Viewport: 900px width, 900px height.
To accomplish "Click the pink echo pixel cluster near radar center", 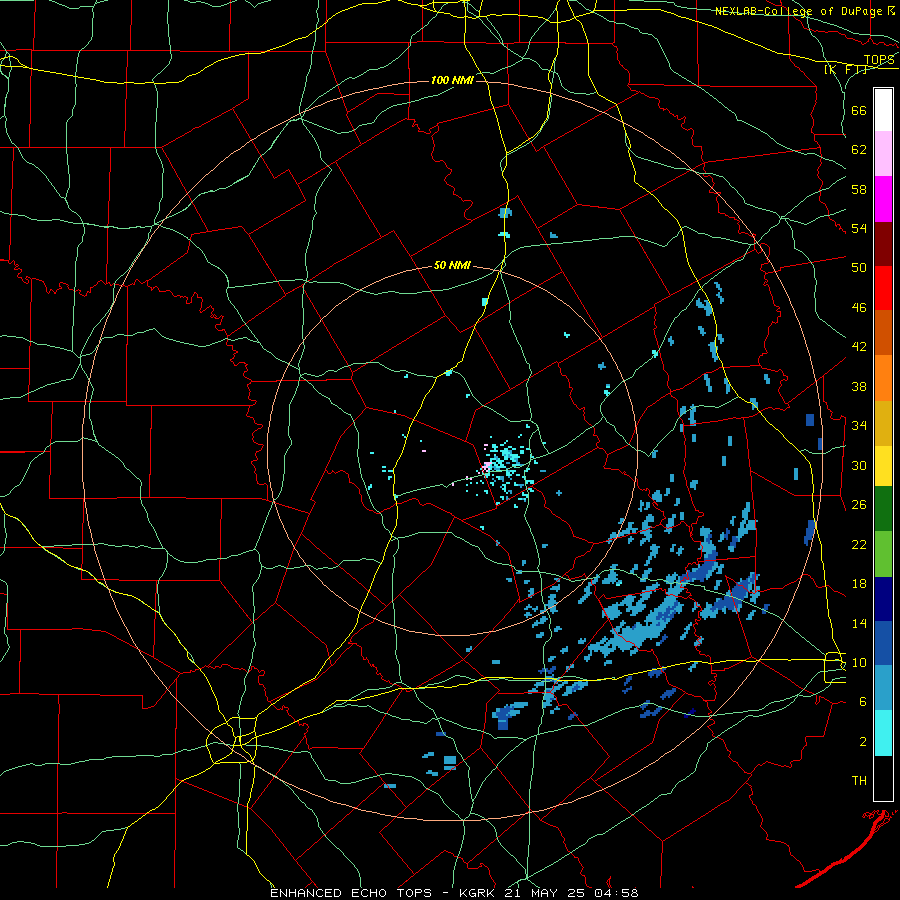I will coord(487,467).
